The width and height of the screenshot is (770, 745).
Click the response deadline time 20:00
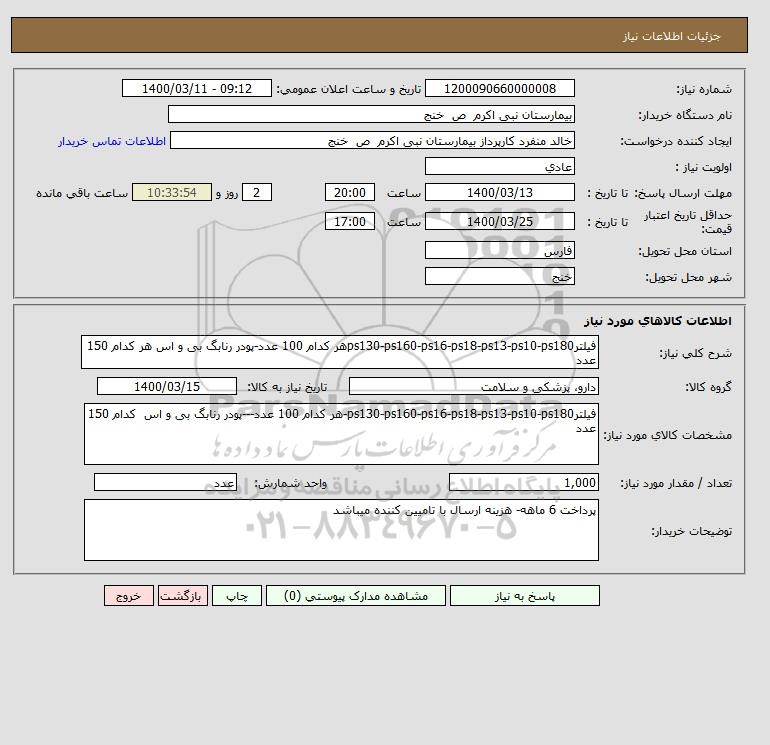[x=350, y=193]
